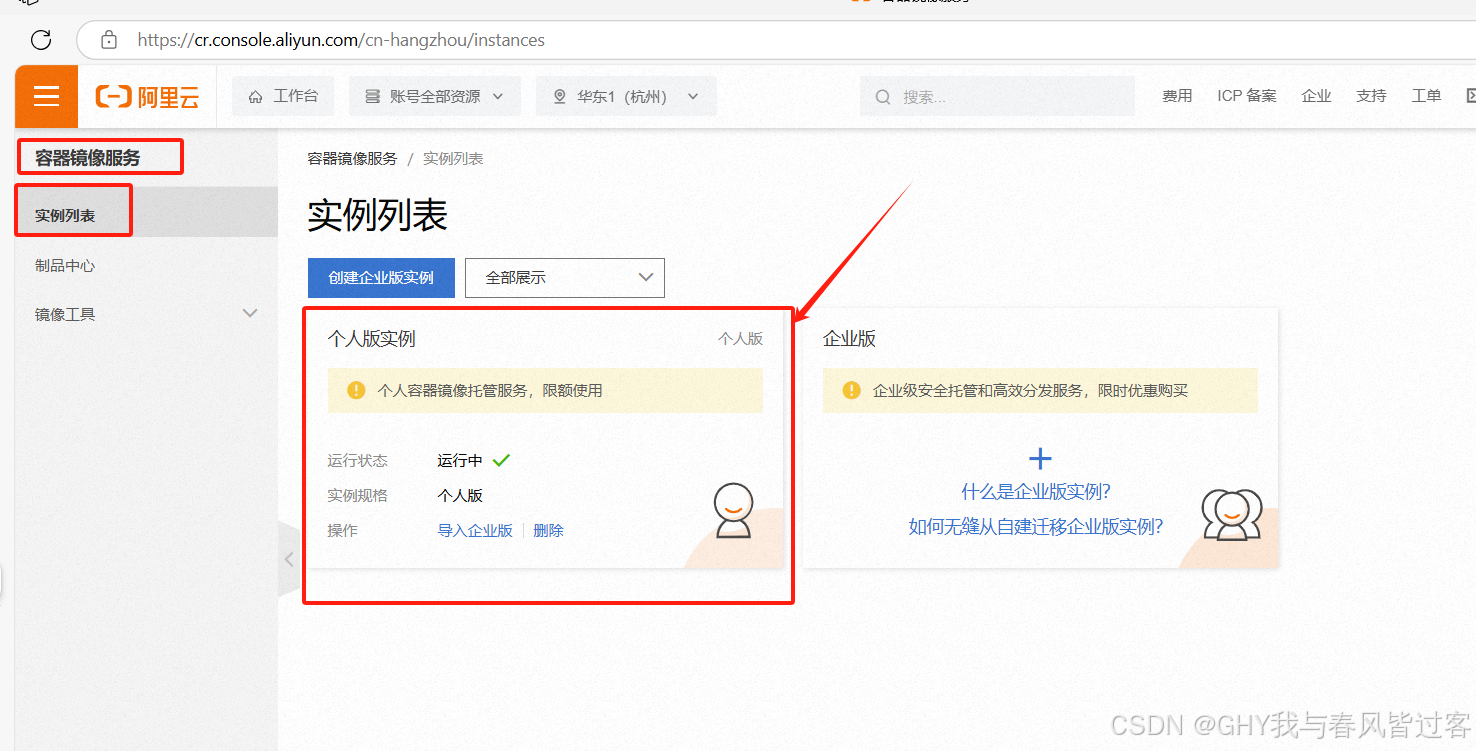The image size is (1476, 751).
Task: Click the resource icon beside 账号全部资源
Action: coord(372,97)
